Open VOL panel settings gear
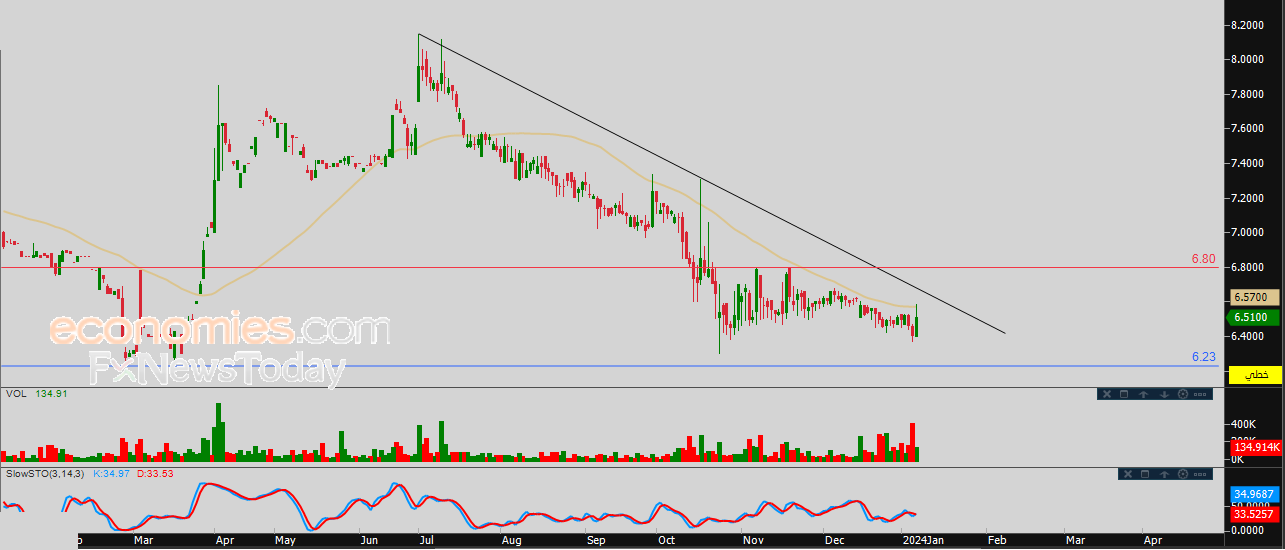This screenshot has height=550, width=1285. tap(1183, 394)
